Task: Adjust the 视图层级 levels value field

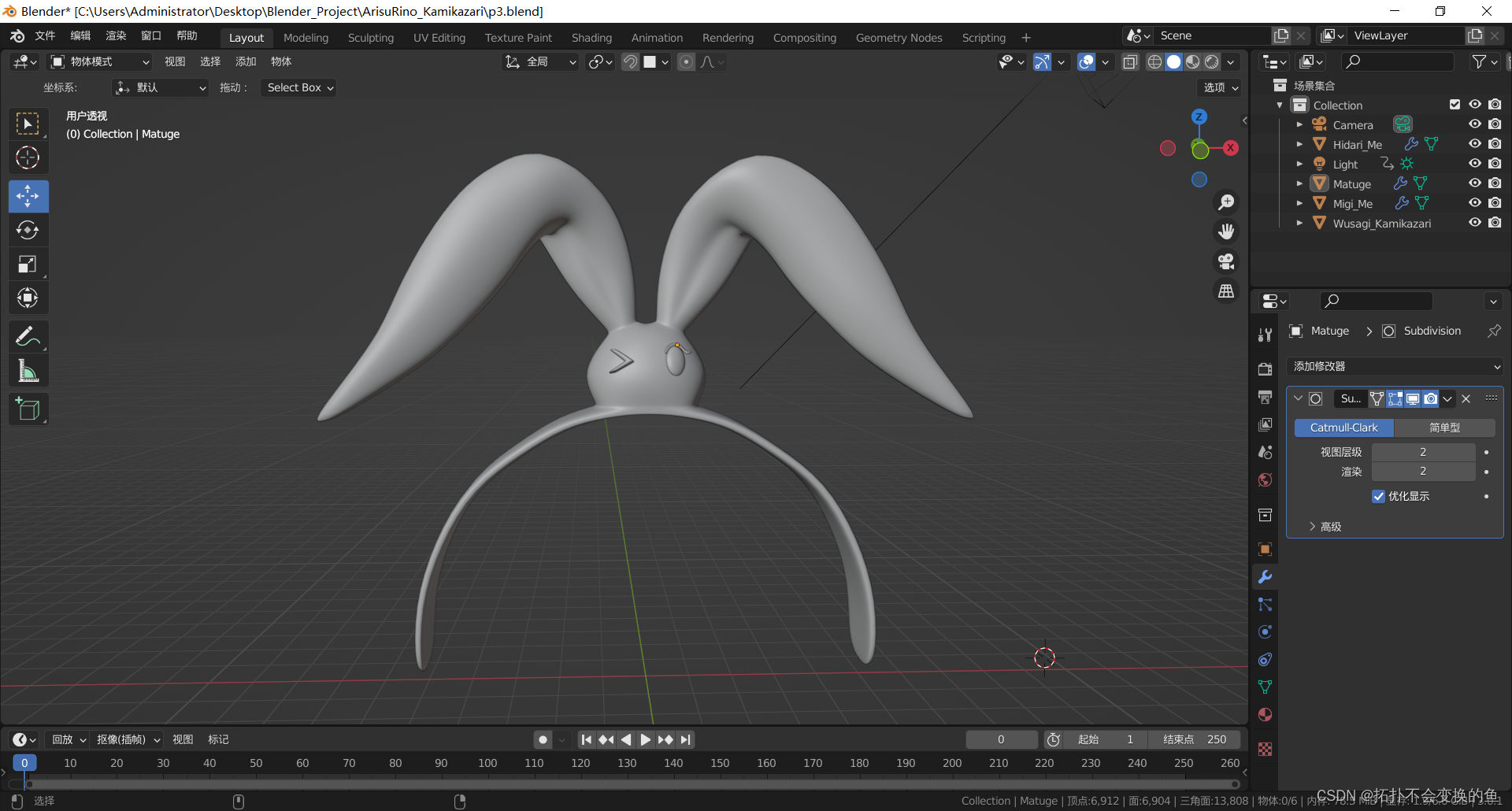Action: point(1423,452)
